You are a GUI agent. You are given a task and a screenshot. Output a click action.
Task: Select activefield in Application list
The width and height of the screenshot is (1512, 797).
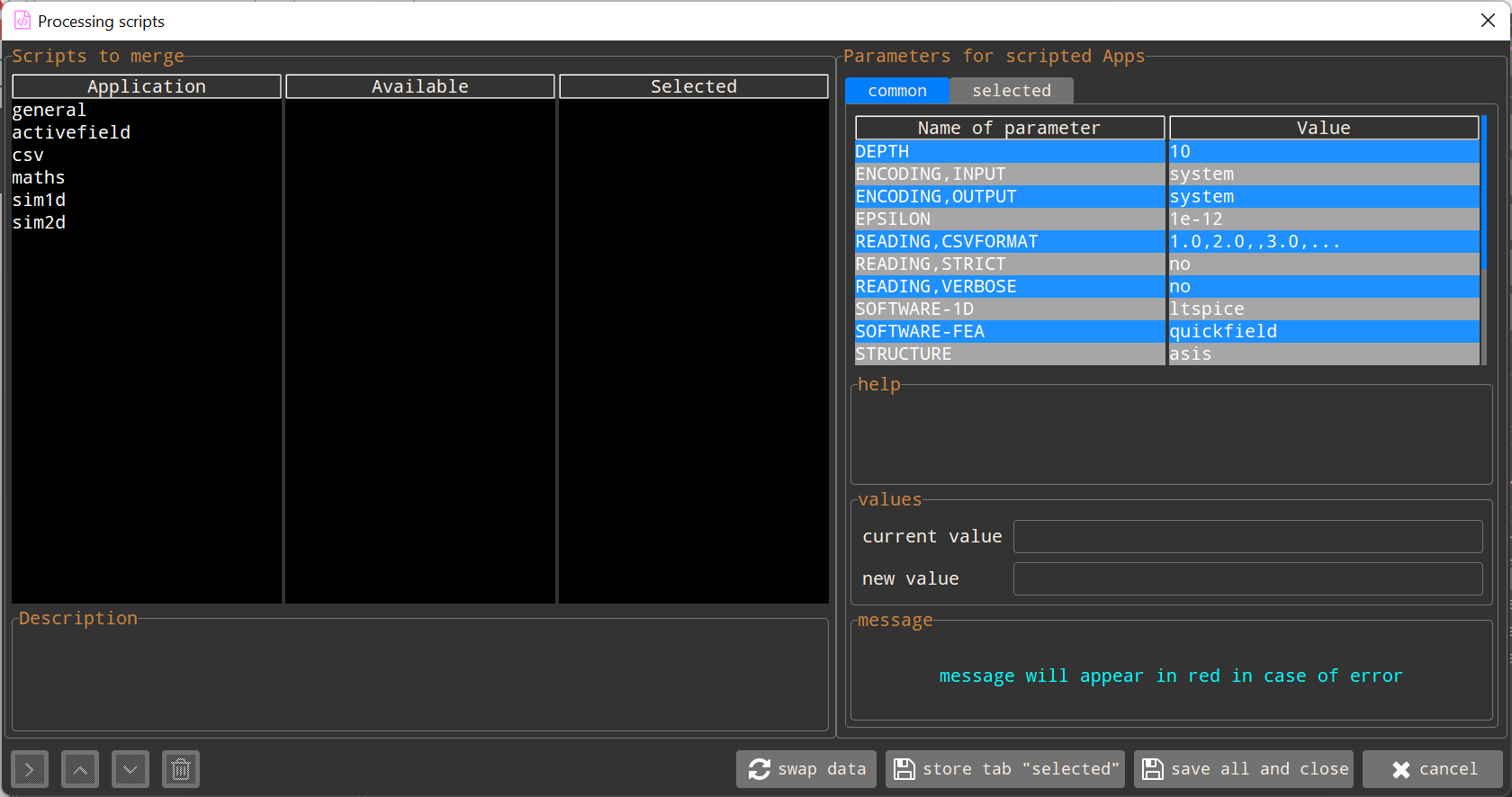[x=71, y=133]
